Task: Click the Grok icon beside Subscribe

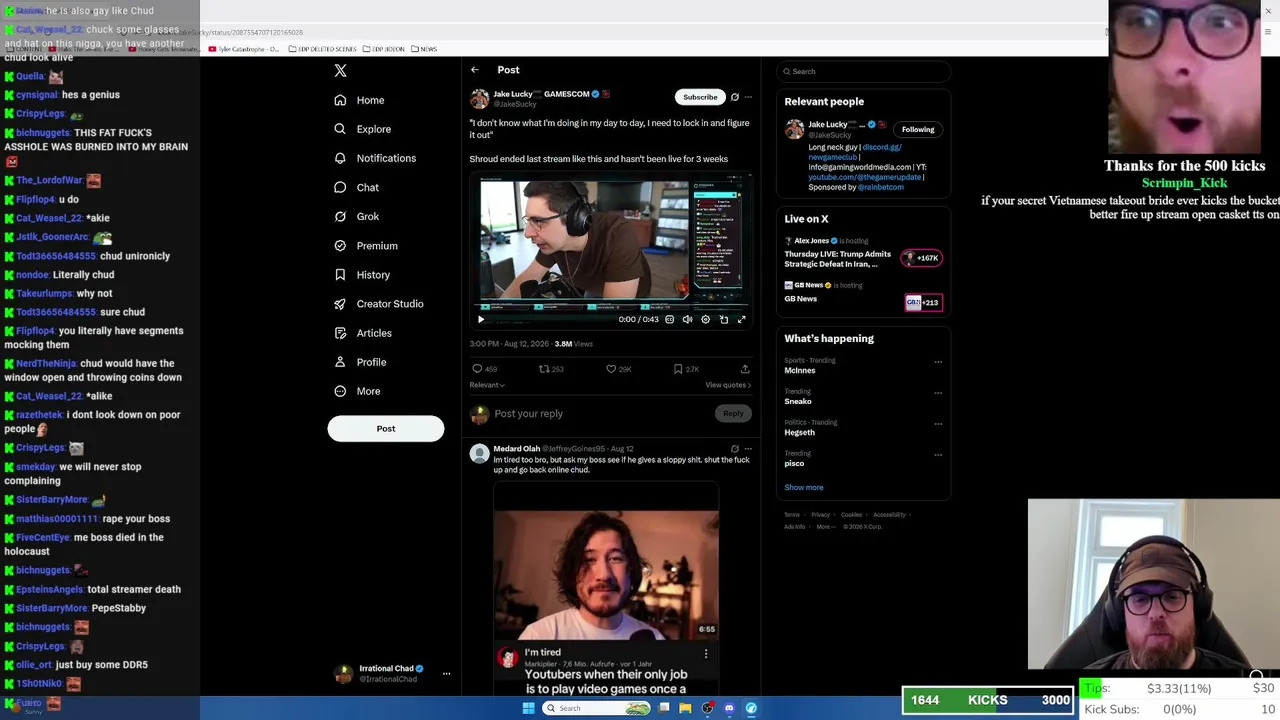Action: pyautogui.click(x=735, y=97)
